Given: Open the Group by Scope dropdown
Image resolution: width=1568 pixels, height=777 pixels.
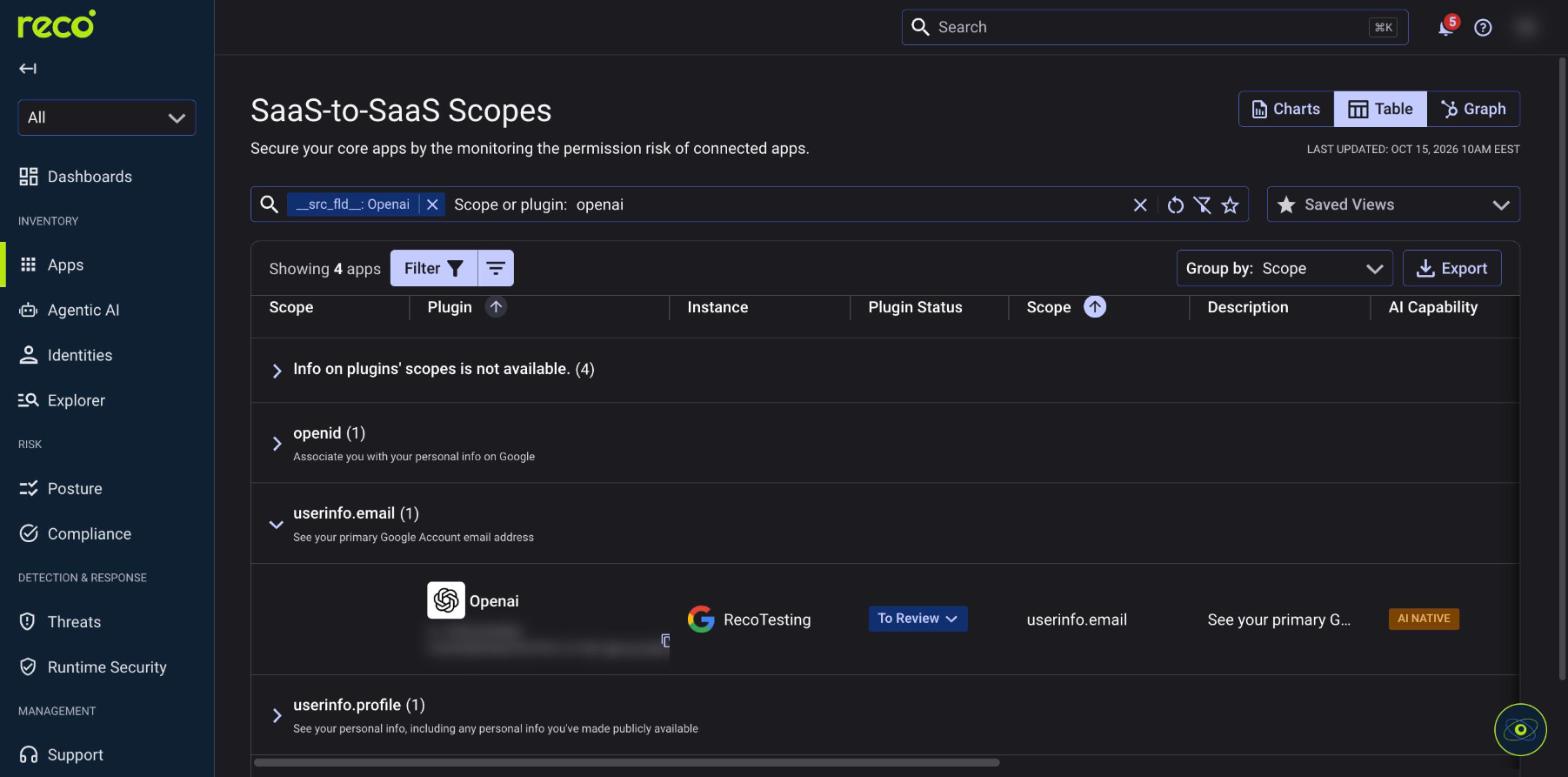Looking at the screenshot, I should [1284, 269].
